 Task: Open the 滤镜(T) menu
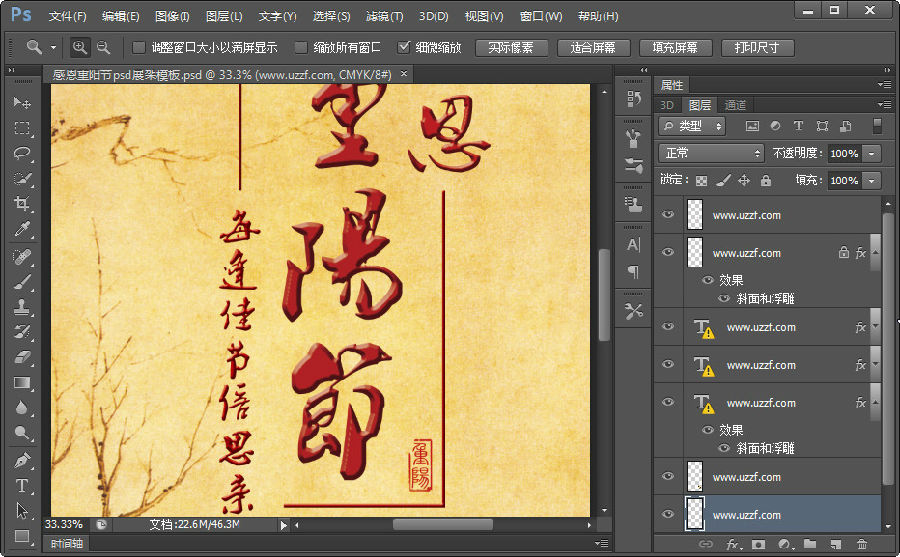[384, 17]
